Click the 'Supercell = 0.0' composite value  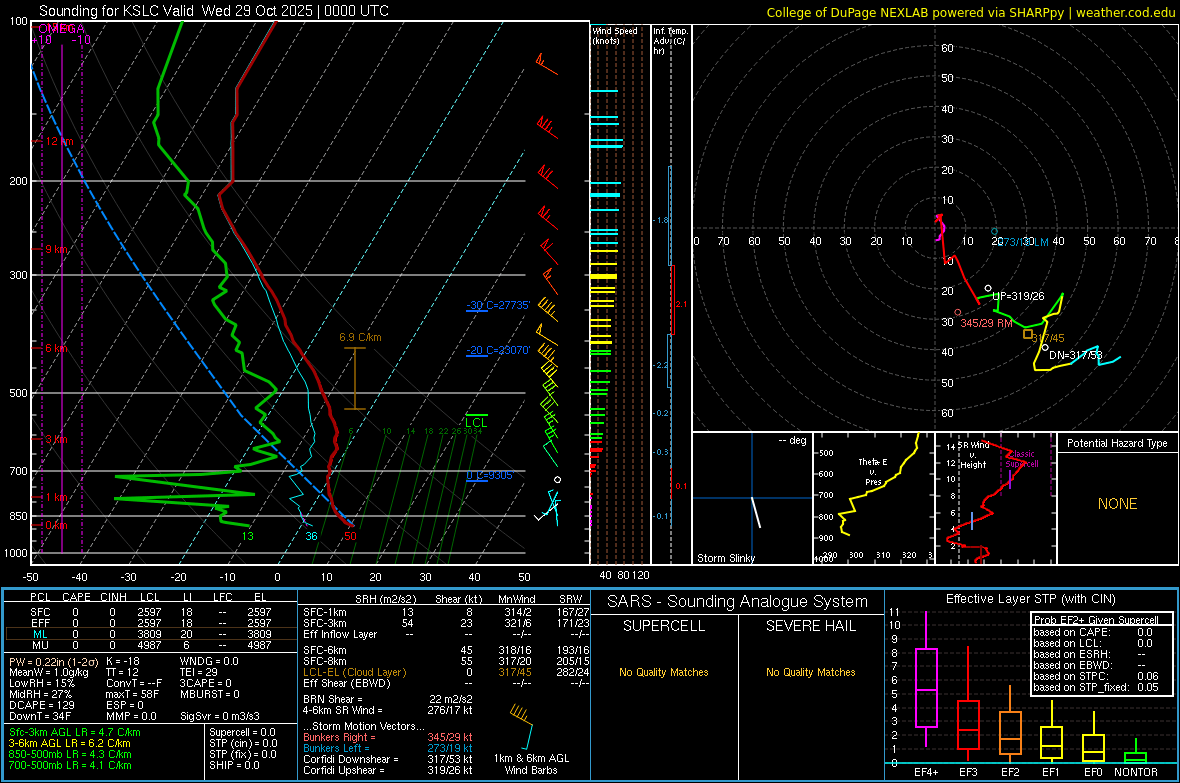(x=242, y=732)
